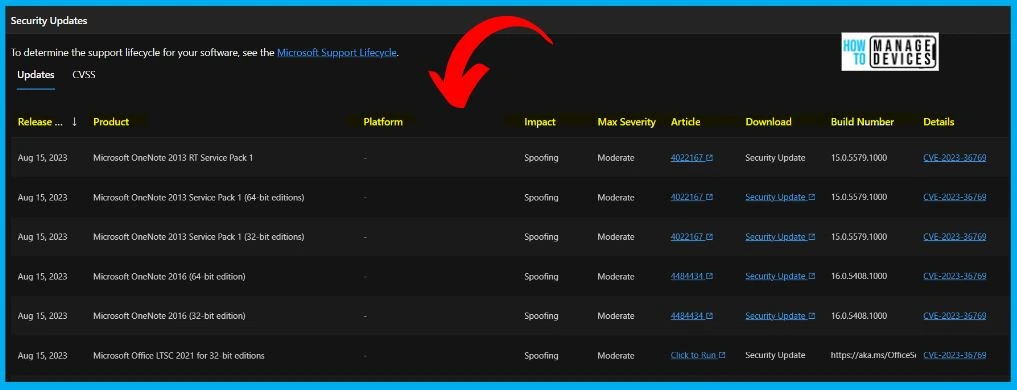Click the Details column header
This screenshot has height=390, width=1017.
939,121
